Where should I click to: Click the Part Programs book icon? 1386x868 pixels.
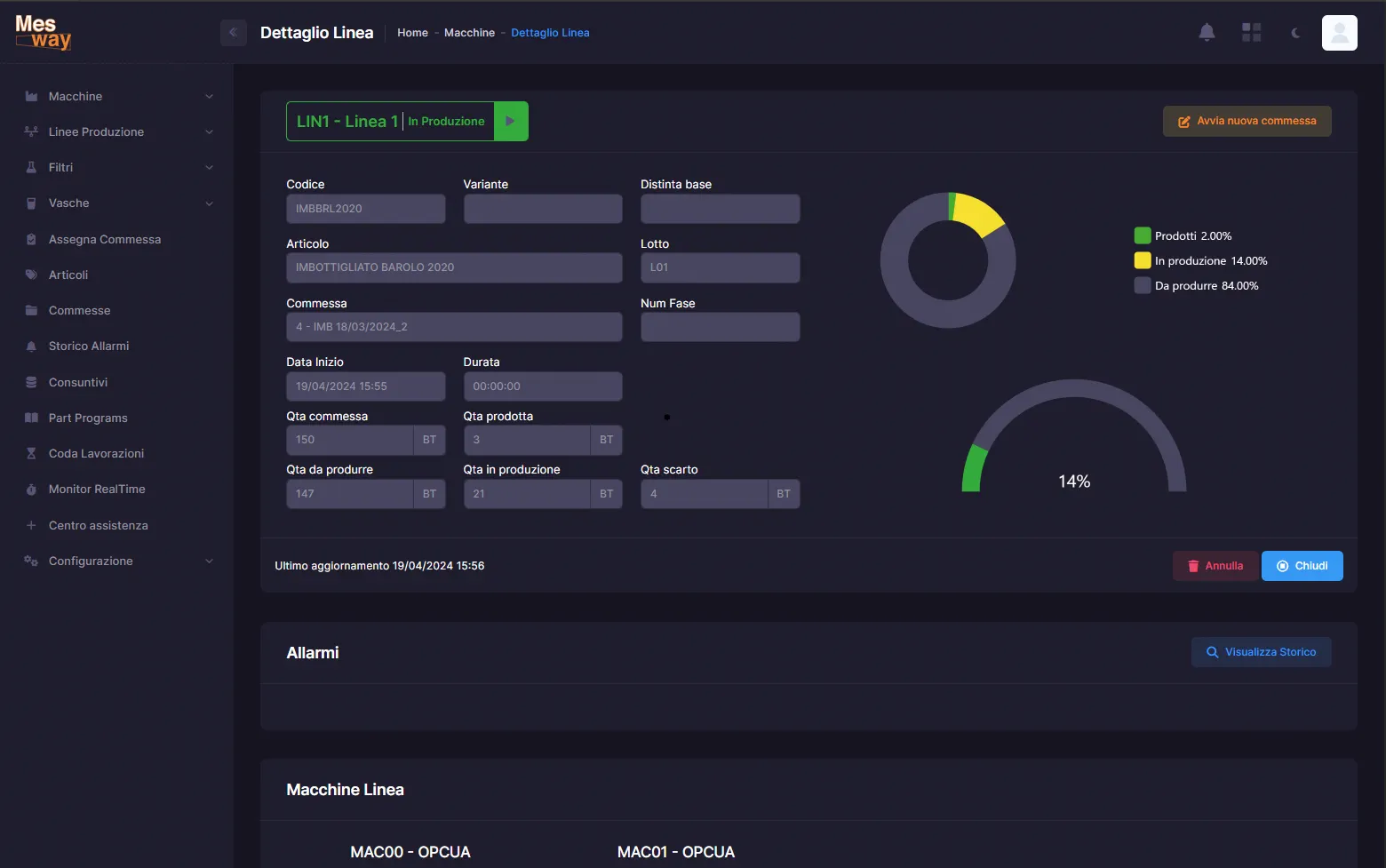point(31,418)
